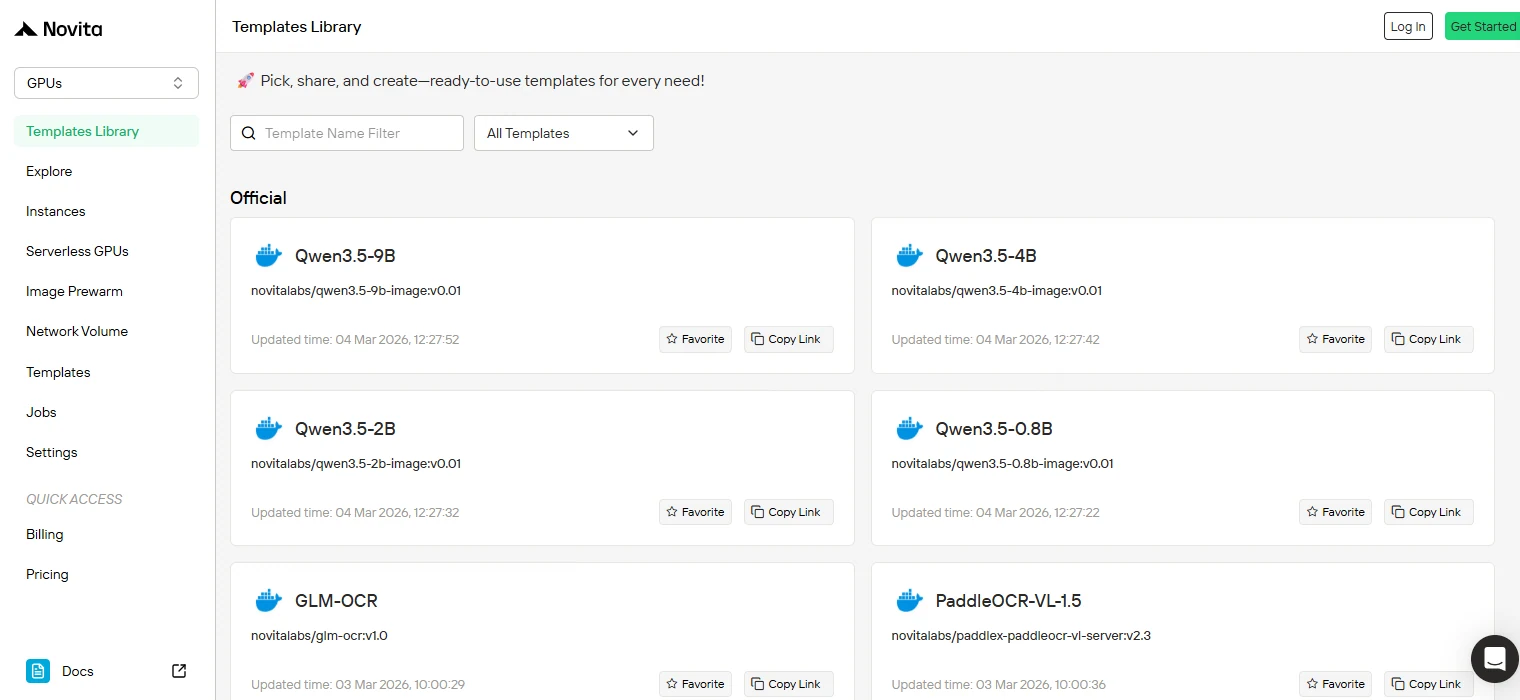Viewport: 1520px width, 700px height.
Task: Open Pricing under Quick Access
Action: (x=47, y=574)
